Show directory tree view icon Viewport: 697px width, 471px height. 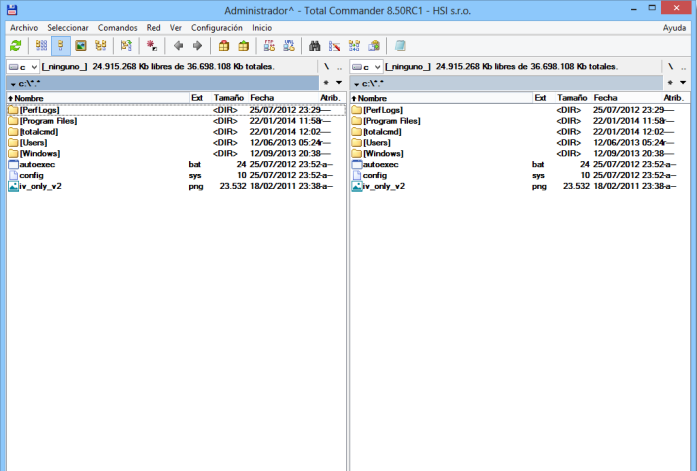100,46
